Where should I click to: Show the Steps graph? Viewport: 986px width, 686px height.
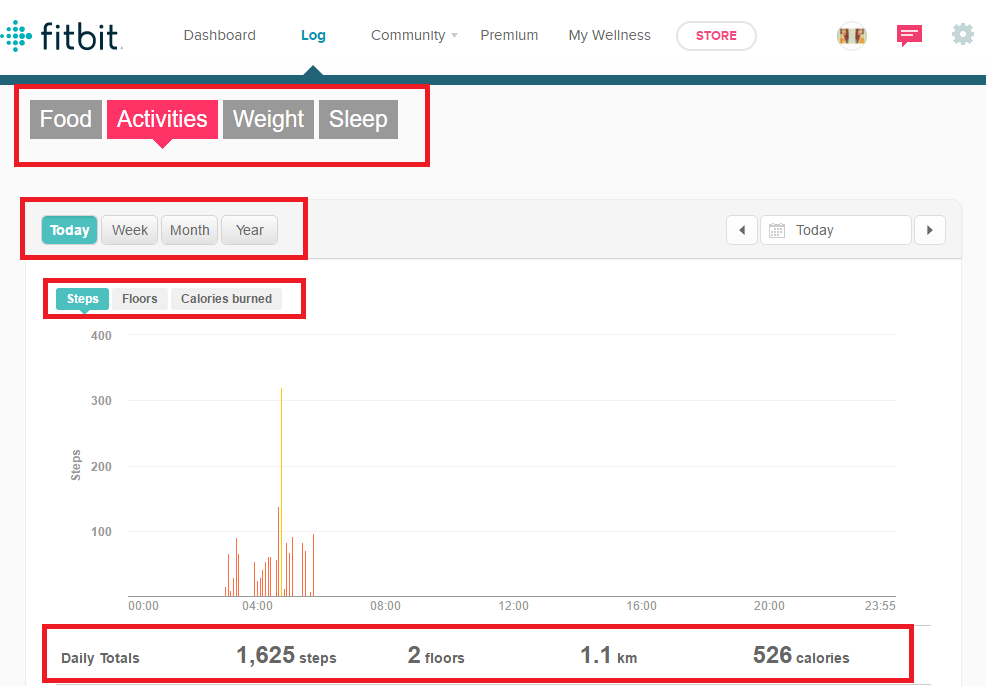pyautogui.click(x=82, y=299)
